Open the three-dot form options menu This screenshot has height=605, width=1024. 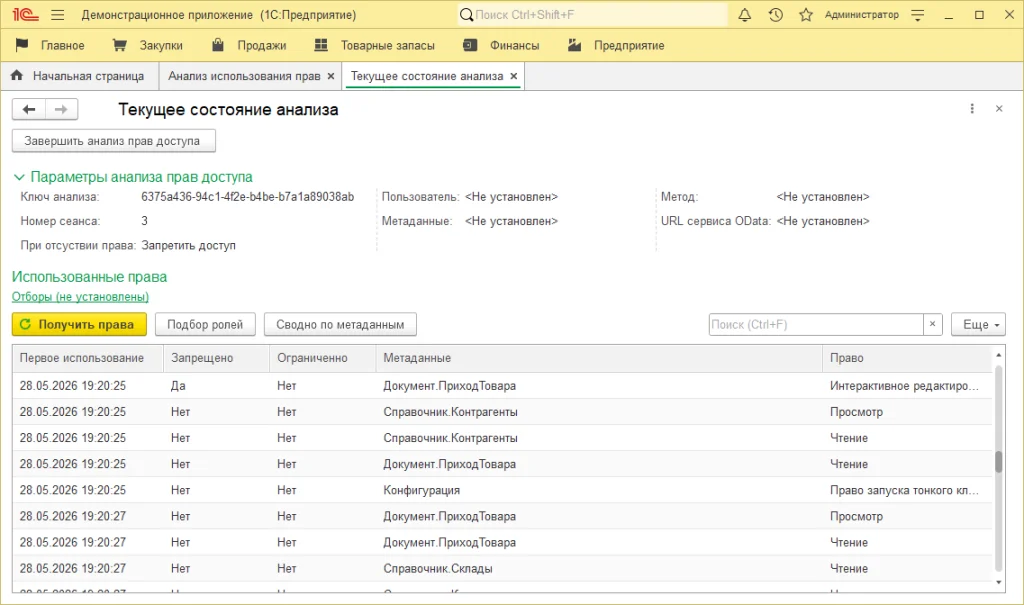972,109
